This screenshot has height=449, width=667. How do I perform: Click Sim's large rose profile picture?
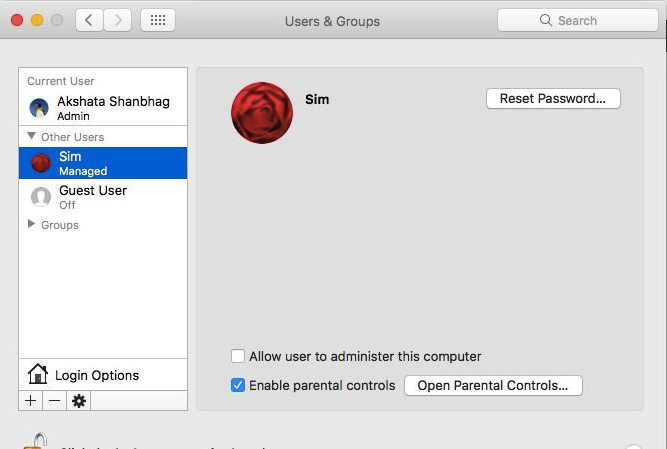(262, 113)
